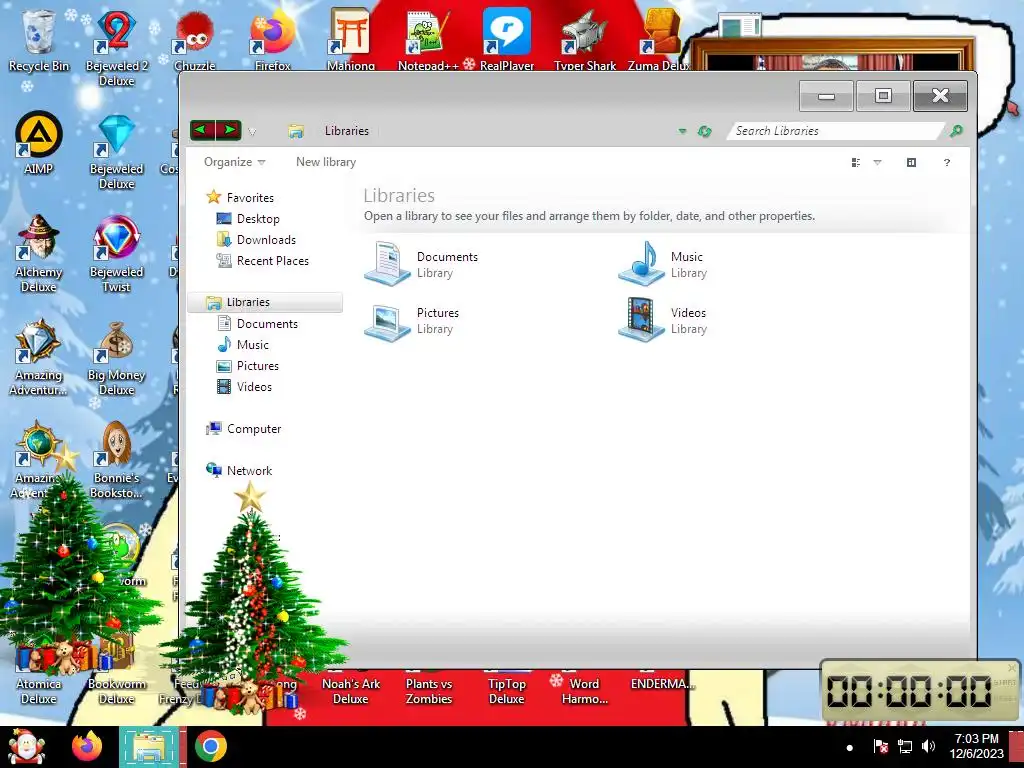Image resolution: width=1024 pixels, height=768 pixels.
Task: Click the Noah's Ark Deluxe desktop label
Action: (x=351, y=691)
